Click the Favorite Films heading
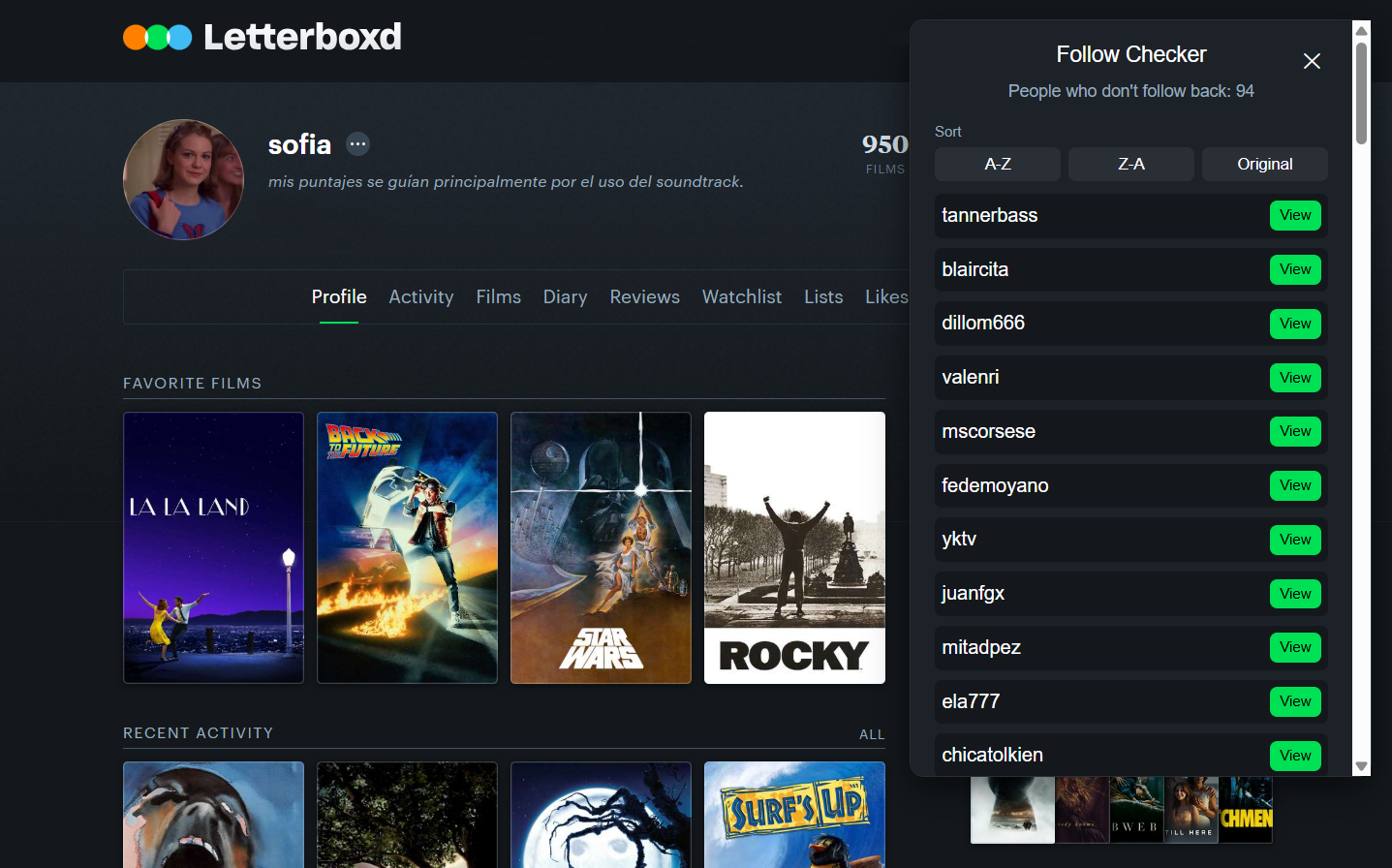Viewport: 1392px width, 868px height. (x=193, y=384)
